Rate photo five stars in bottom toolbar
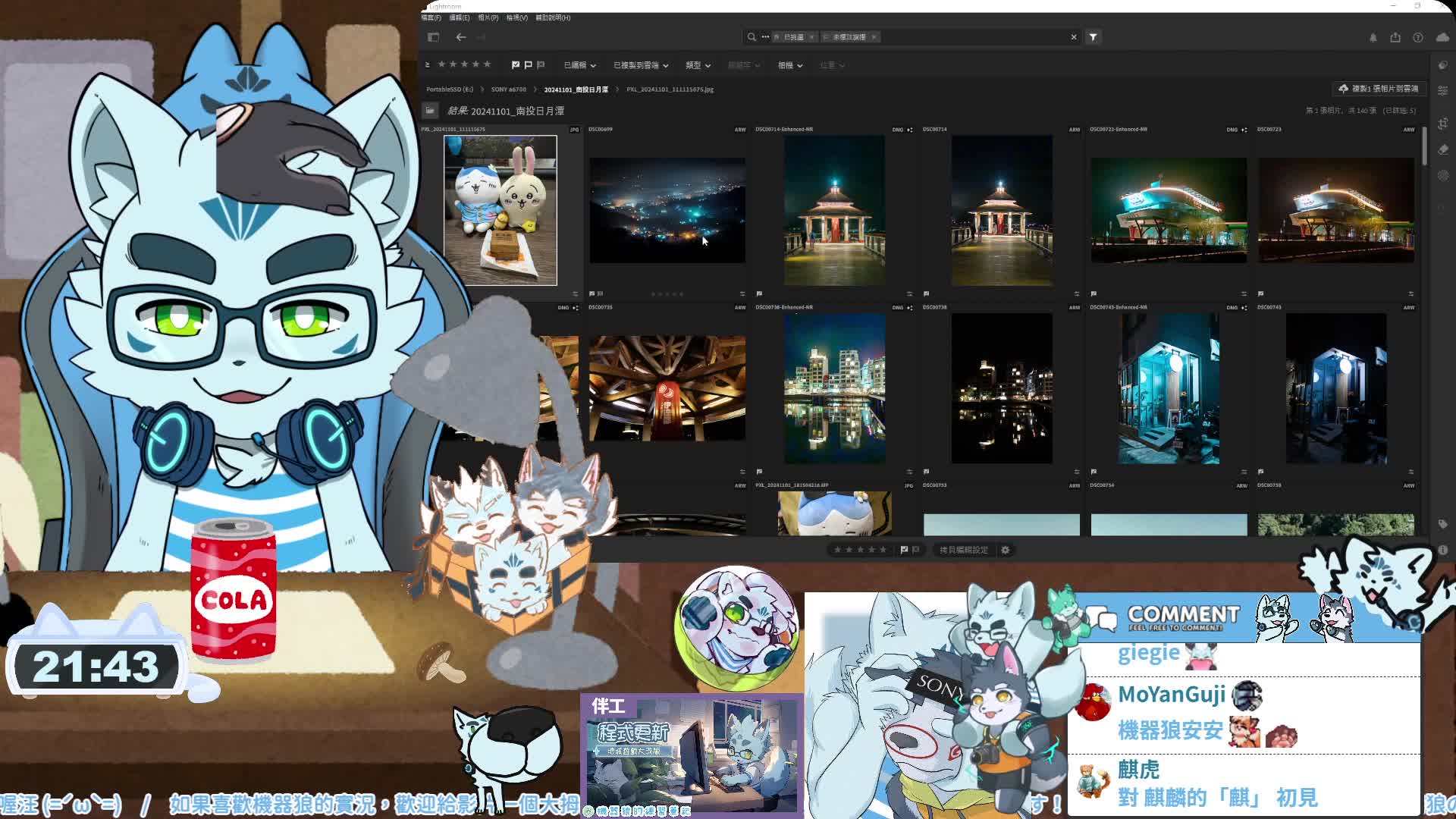 point(883,550)
